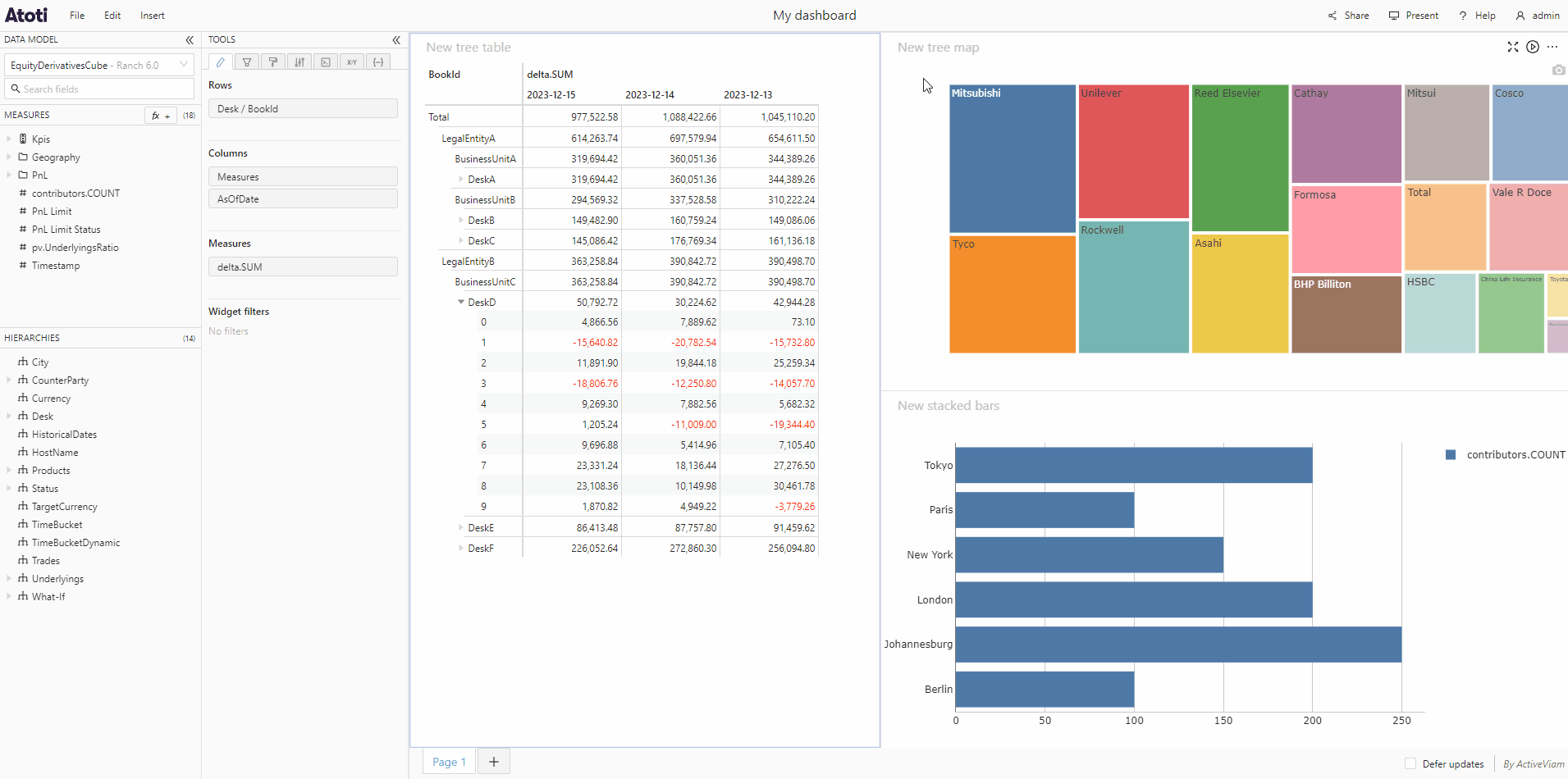Select the pv.UnderlyingsRatio measure
Viewport: 1568px width, 779px height.
[75, 248]
